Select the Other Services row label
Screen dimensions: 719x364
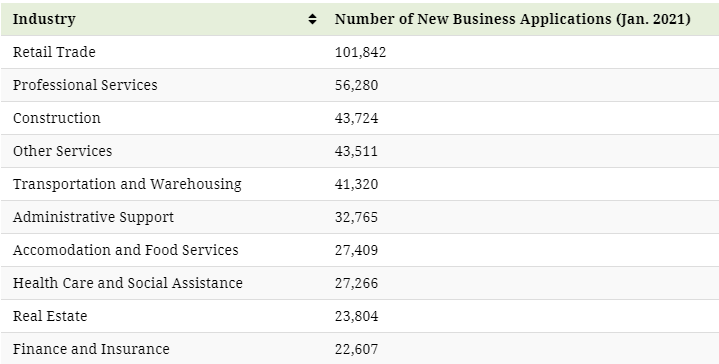pyautogui.click(x=62, y=151)
